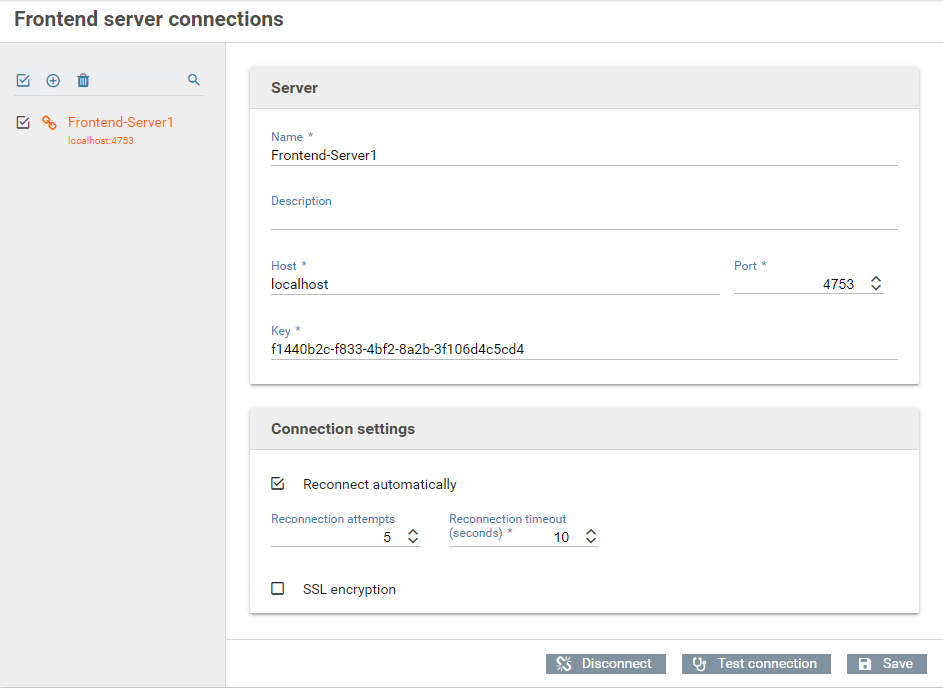
Task: Disable Reconnect automatically checkbox
Action: [278, 484]
